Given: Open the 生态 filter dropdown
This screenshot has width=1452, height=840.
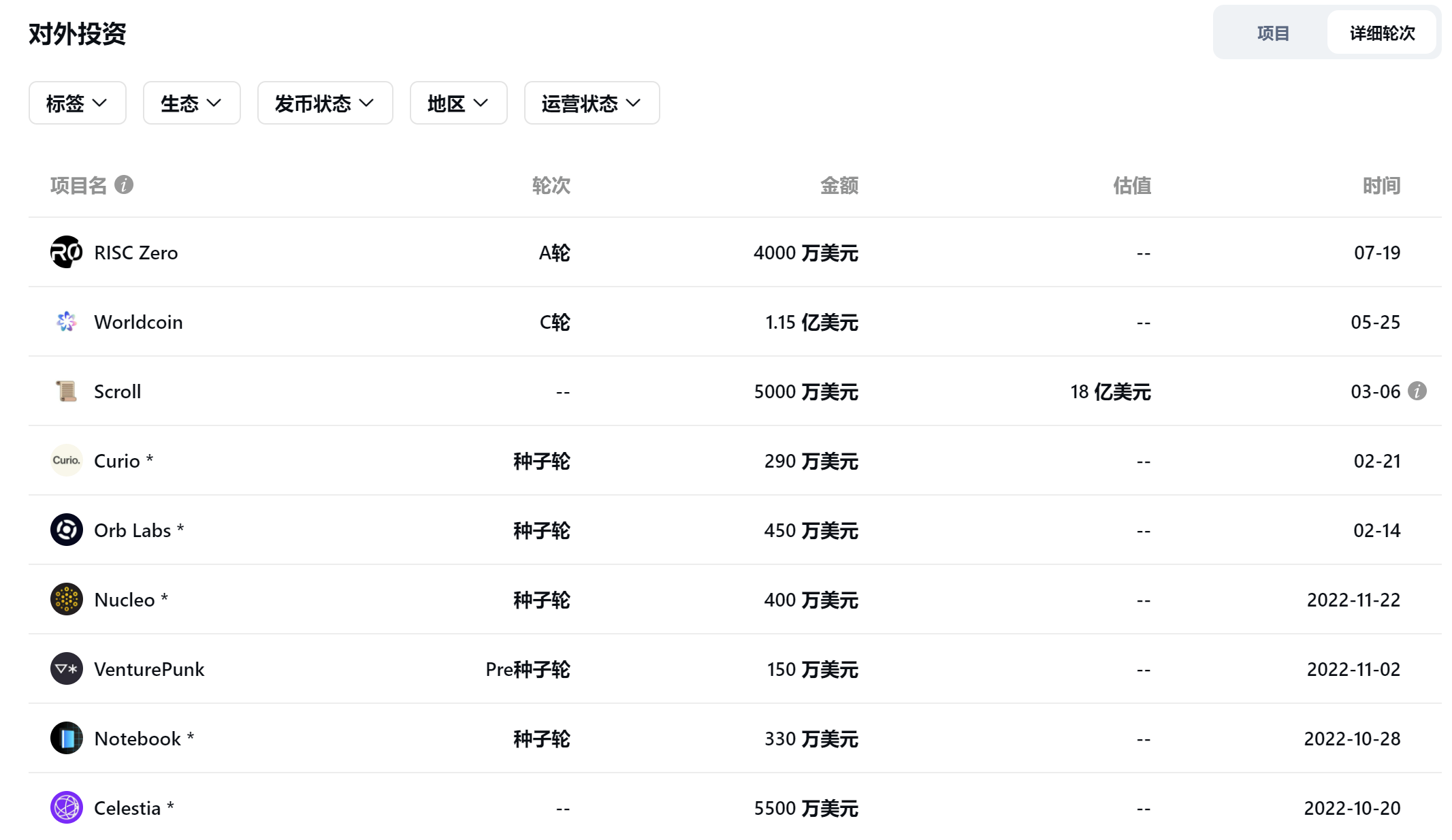Looking at the screenshot, I should 192,103.
